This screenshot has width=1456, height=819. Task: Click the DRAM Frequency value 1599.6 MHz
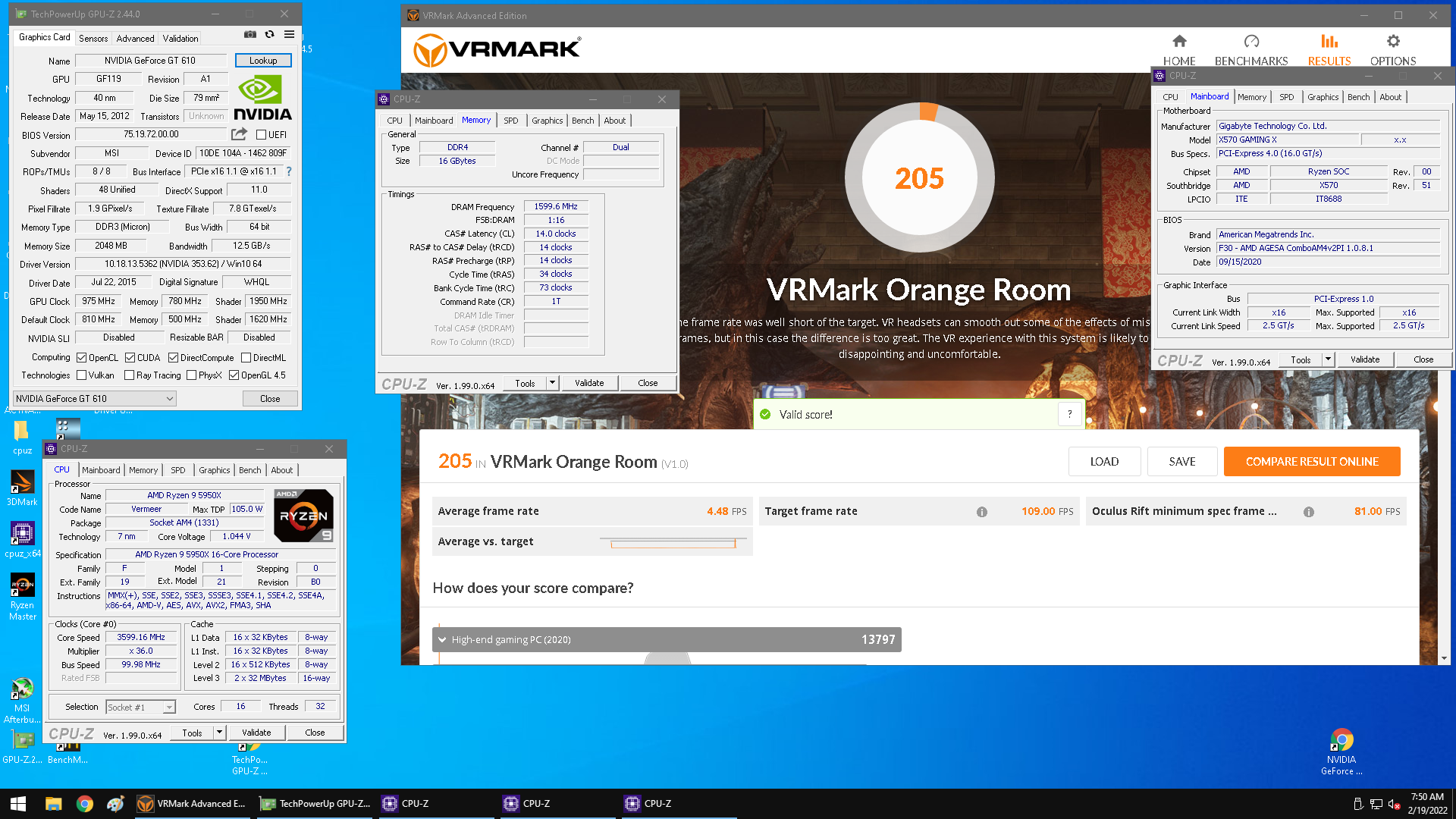[556, 206]
